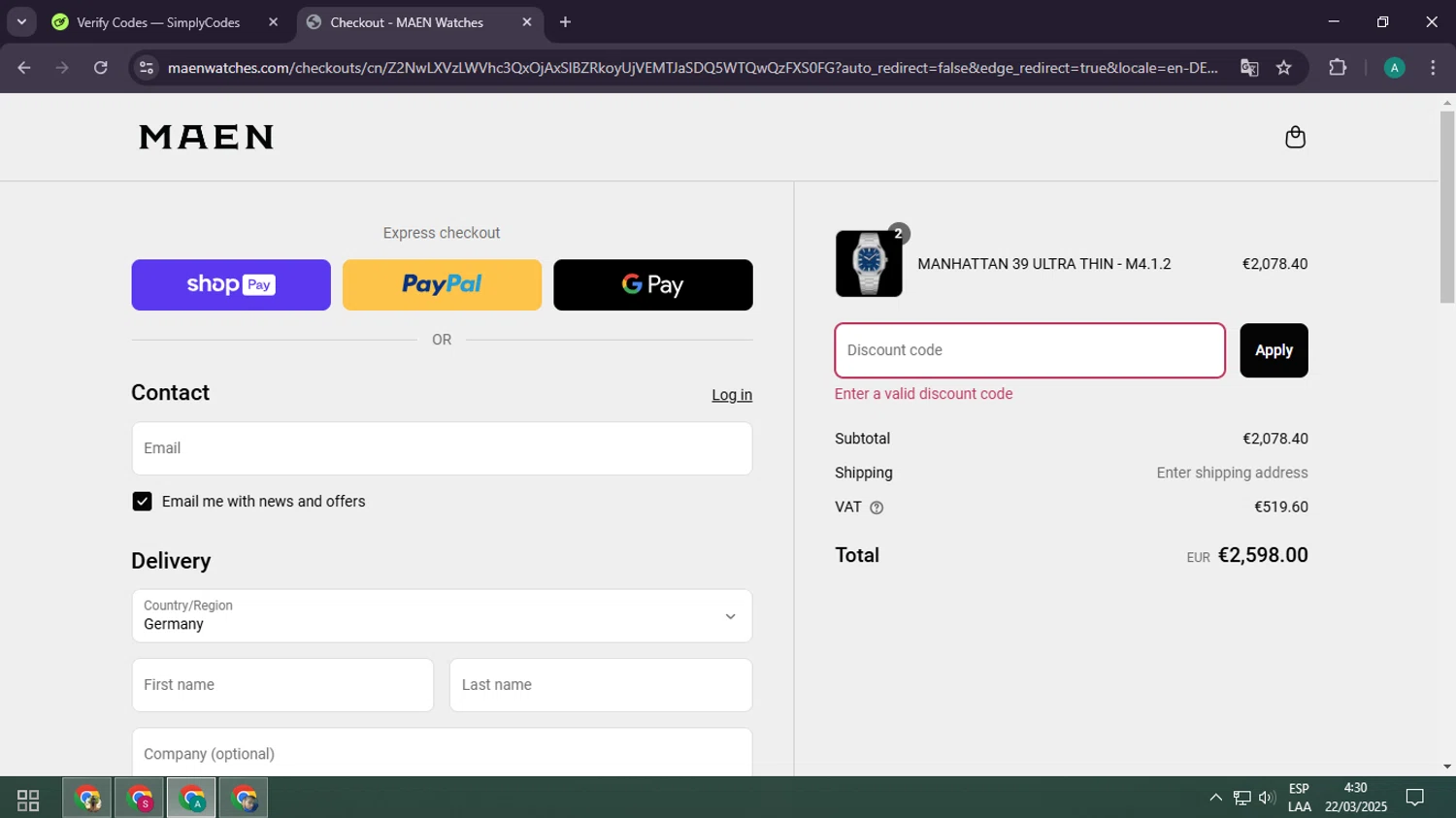Close the Verify Codes SimplyCodes tab
This screenshot has height=818, width=1456.
[273, 22]
